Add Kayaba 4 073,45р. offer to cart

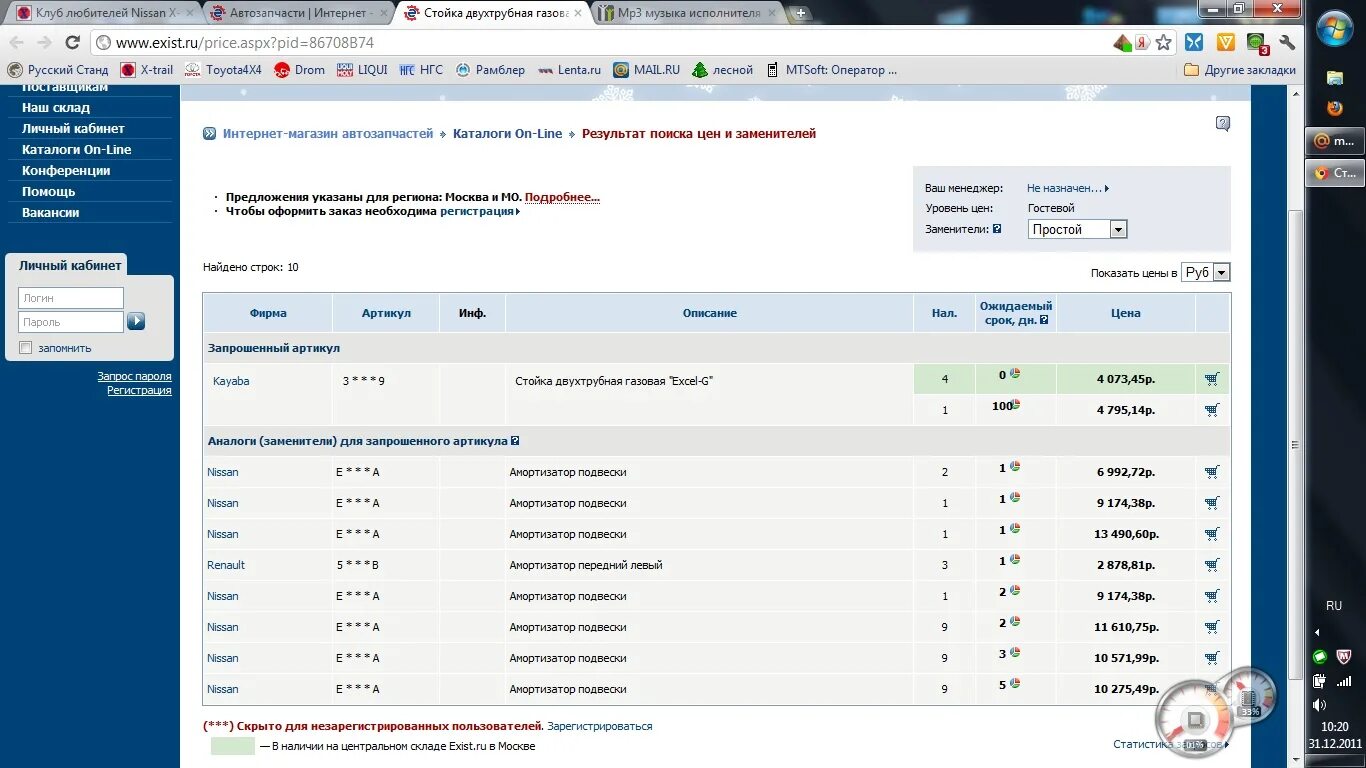click(1212, 380)
